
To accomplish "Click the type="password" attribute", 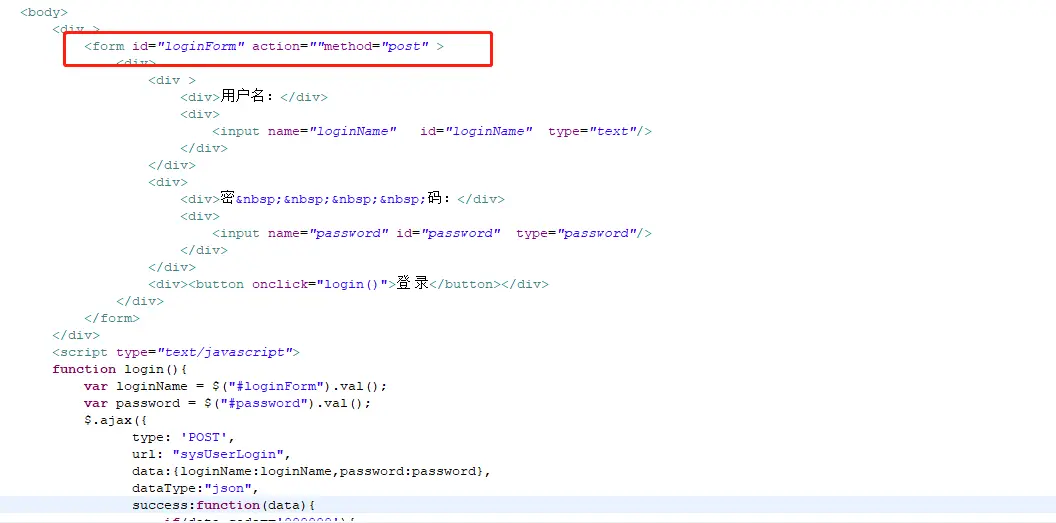I will (x=576, y=233).
